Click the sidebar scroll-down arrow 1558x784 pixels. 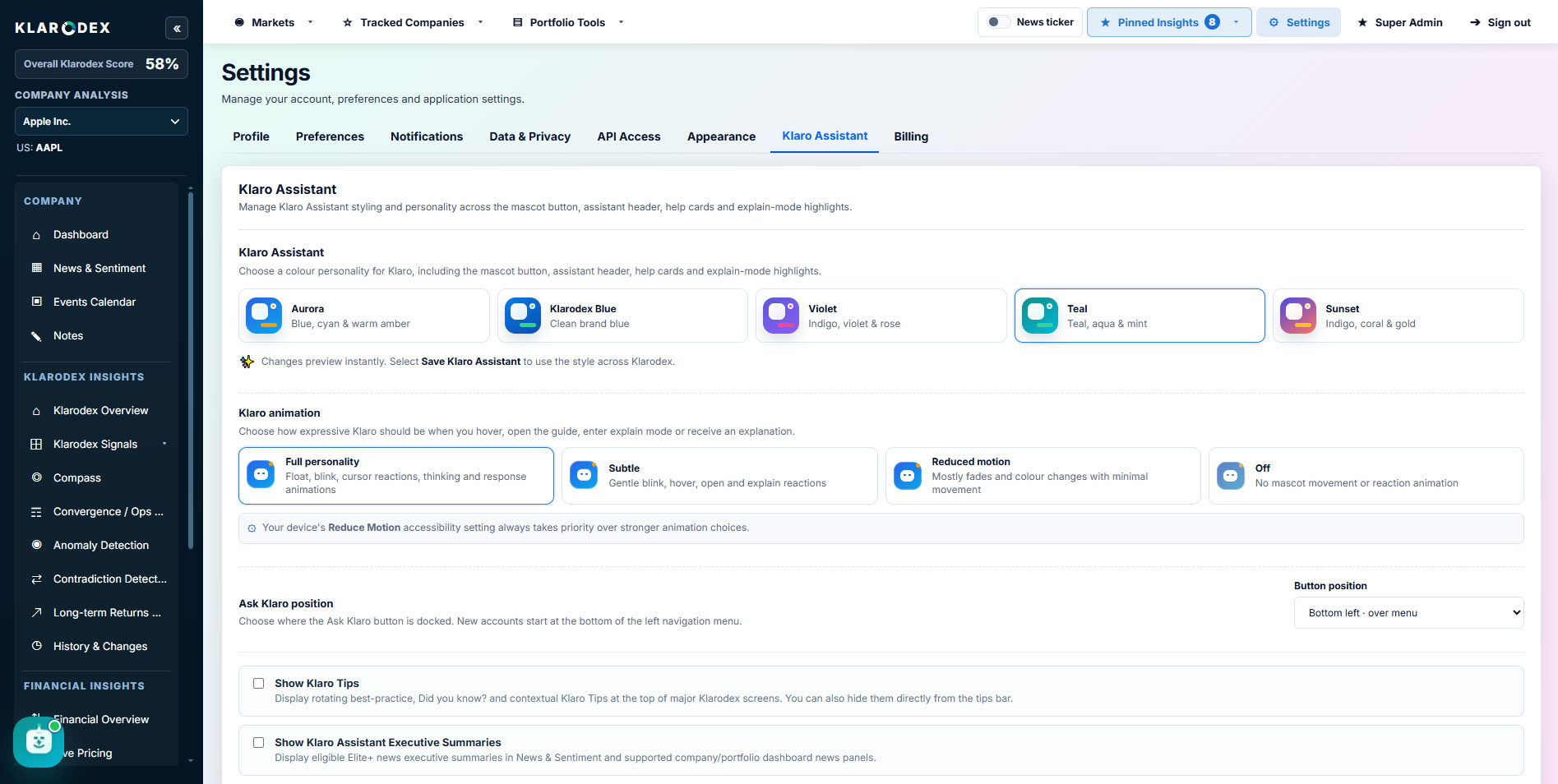(x=191, y=761)
